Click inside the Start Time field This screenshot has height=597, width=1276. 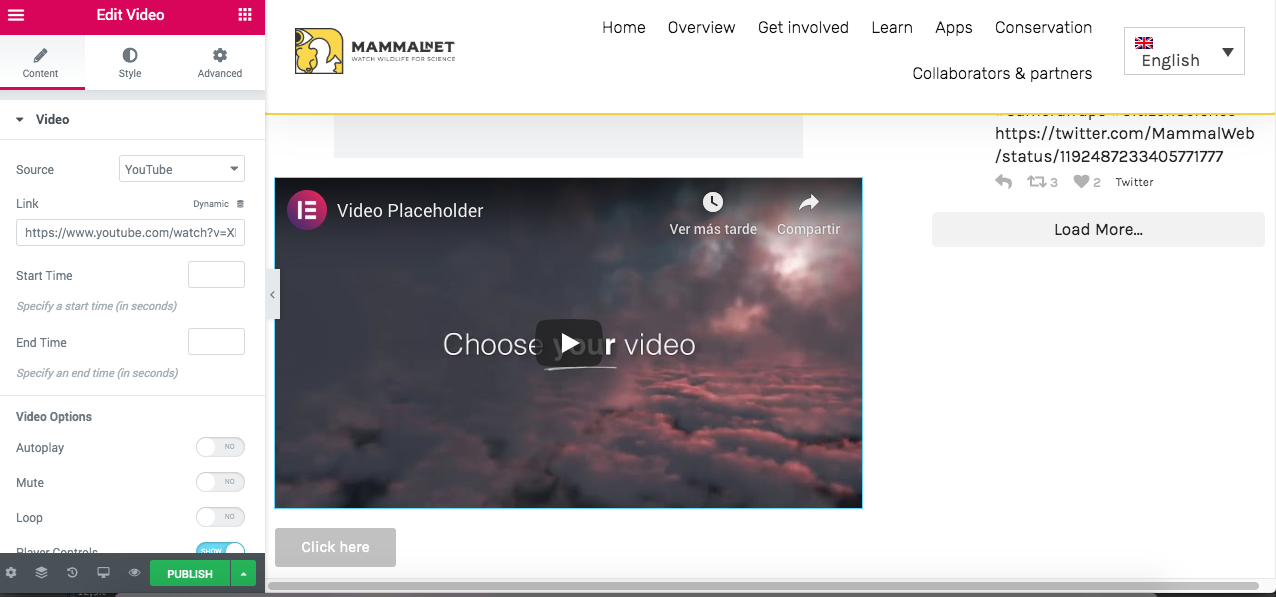point(216,275)
